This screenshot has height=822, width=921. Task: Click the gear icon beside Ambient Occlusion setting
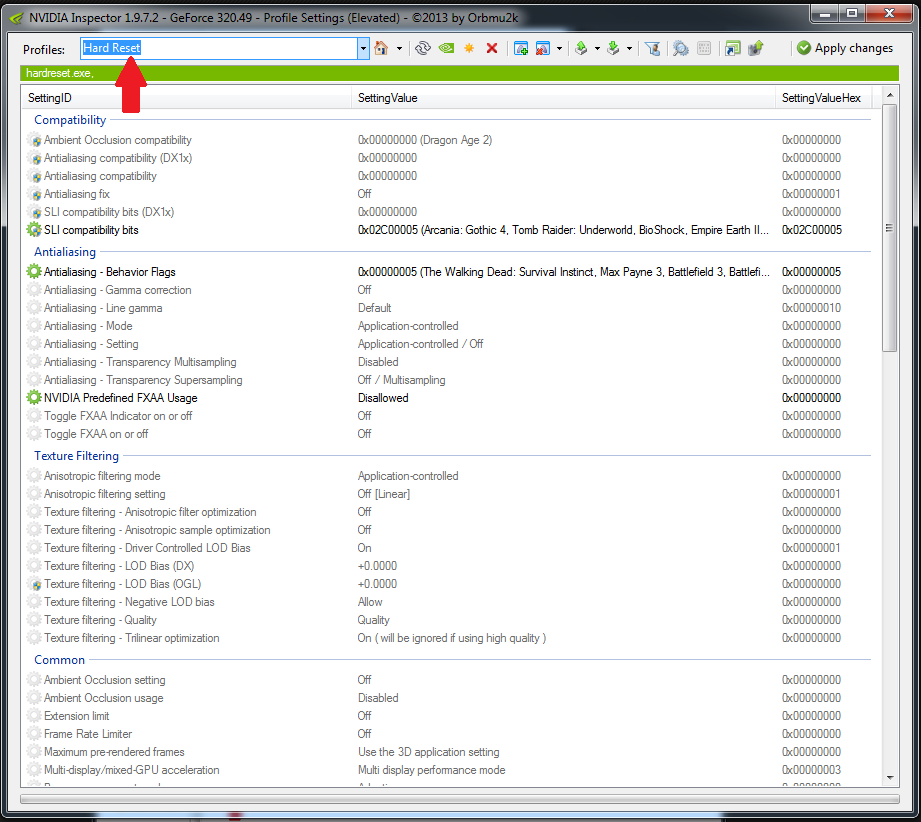tap(34, 680)
